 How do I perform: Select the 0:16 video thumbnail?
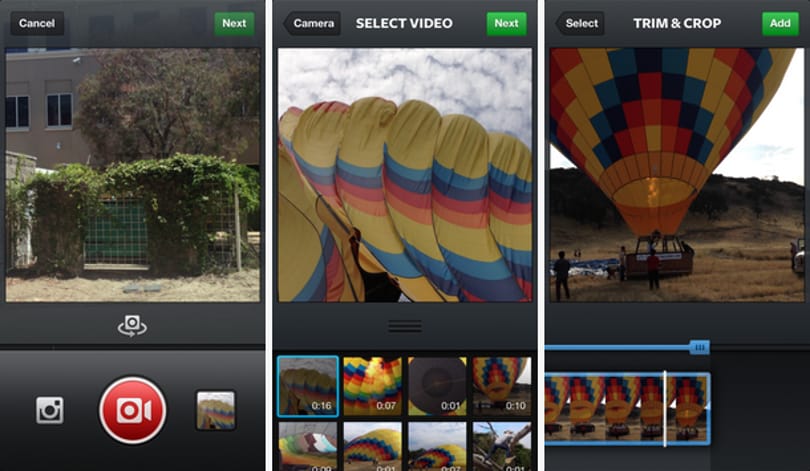coord(308,386)
